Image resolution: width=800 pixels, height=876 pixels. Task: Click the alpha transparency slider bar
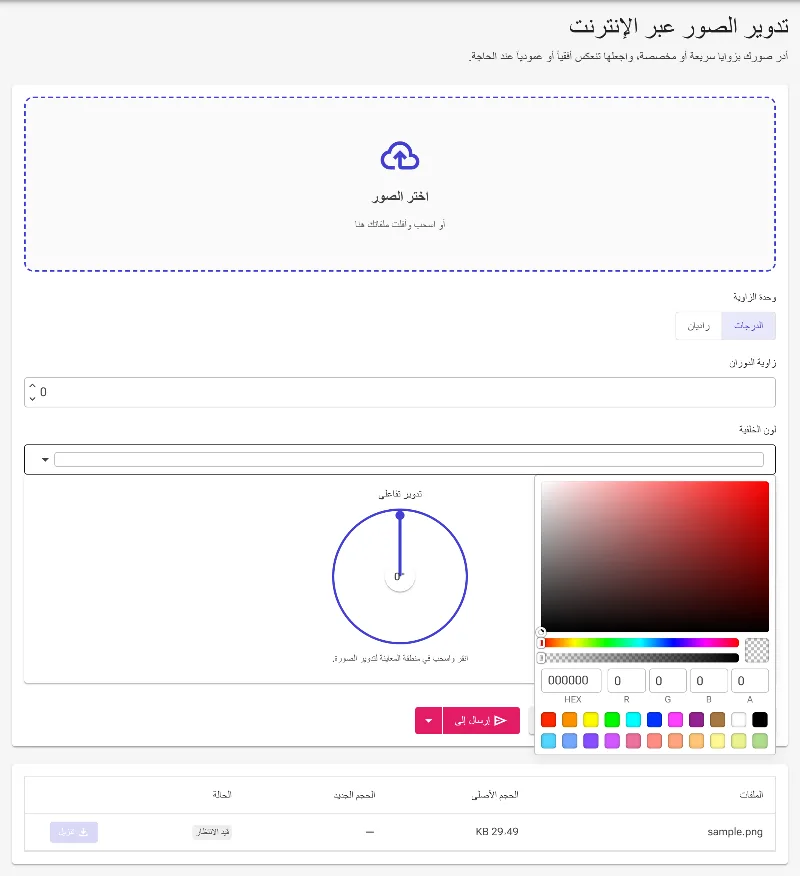coord(640,658)
